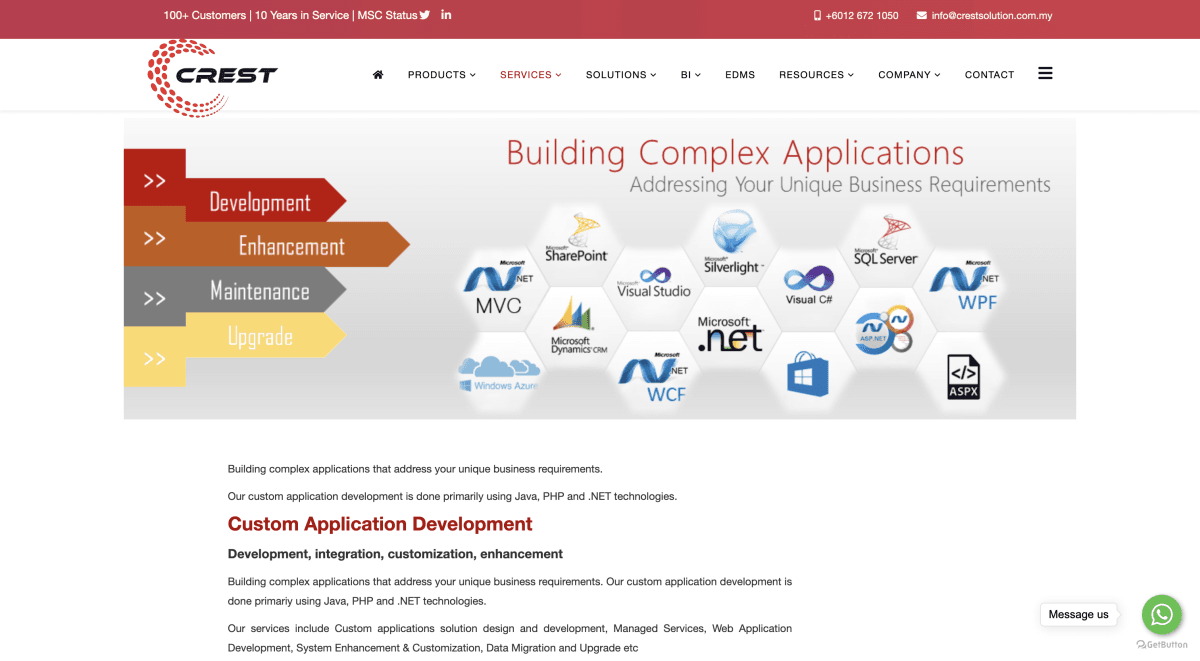Click the phone icon beside +6012 672 1050
Screen dimensions: 1200x661
(817, 16)
